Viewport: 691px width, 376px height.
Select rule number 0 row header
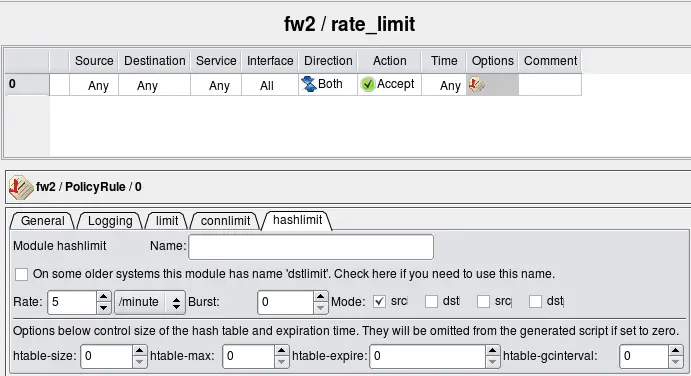coord(27,84)
